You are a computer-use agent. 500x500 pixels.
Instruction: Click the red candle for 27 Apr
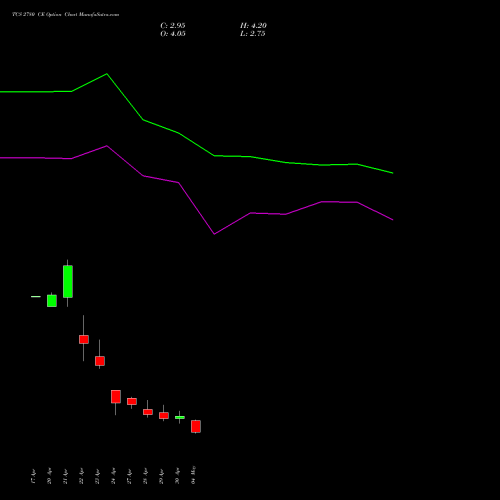[x=132, y=401]
